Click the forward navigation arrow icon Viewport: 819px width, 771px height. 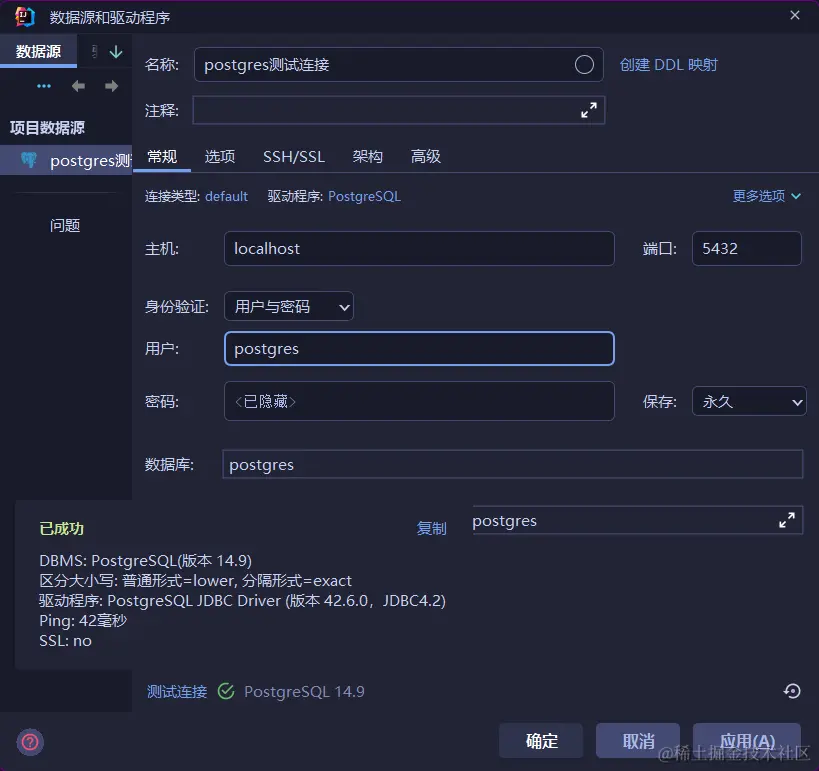pos(110,85)
